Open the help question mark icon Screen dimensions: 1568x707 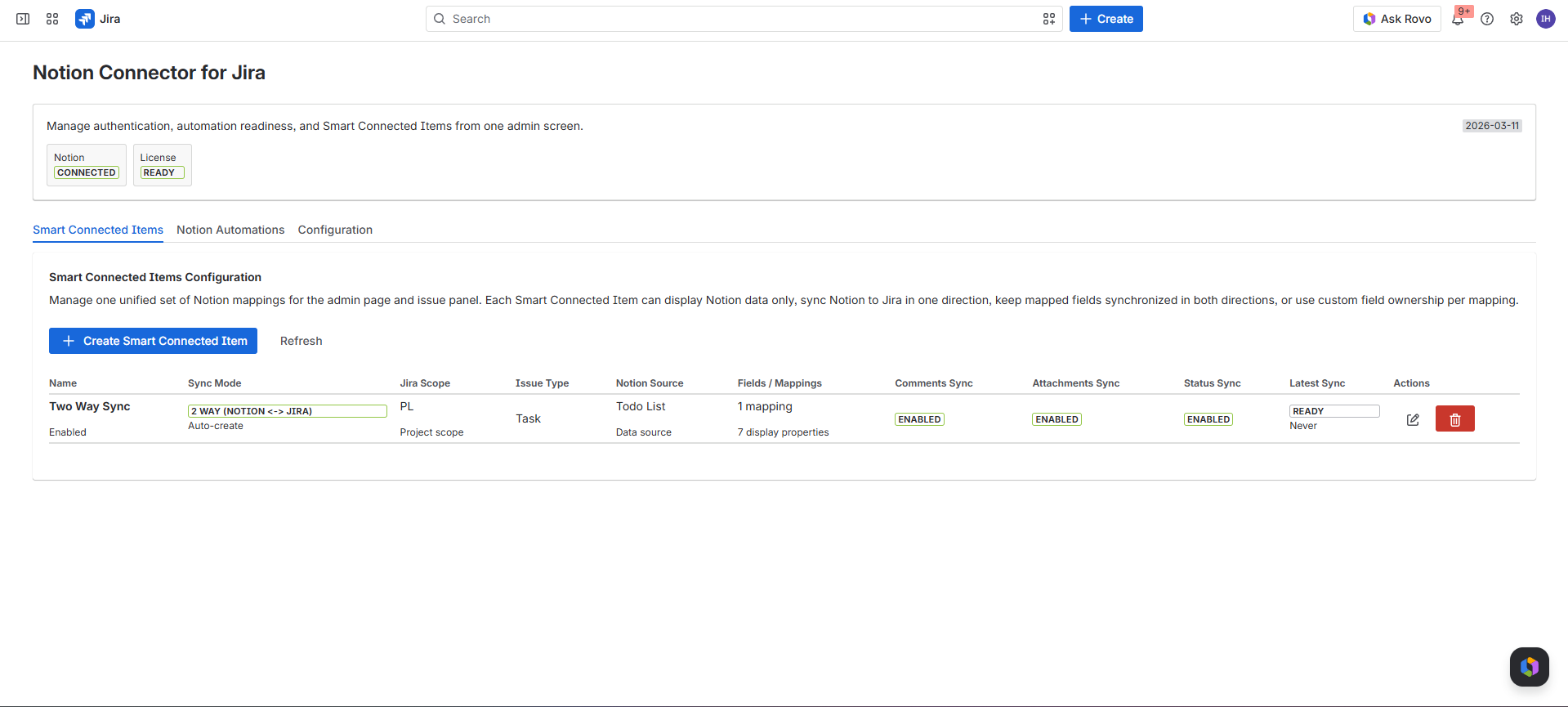point(1487,19)
